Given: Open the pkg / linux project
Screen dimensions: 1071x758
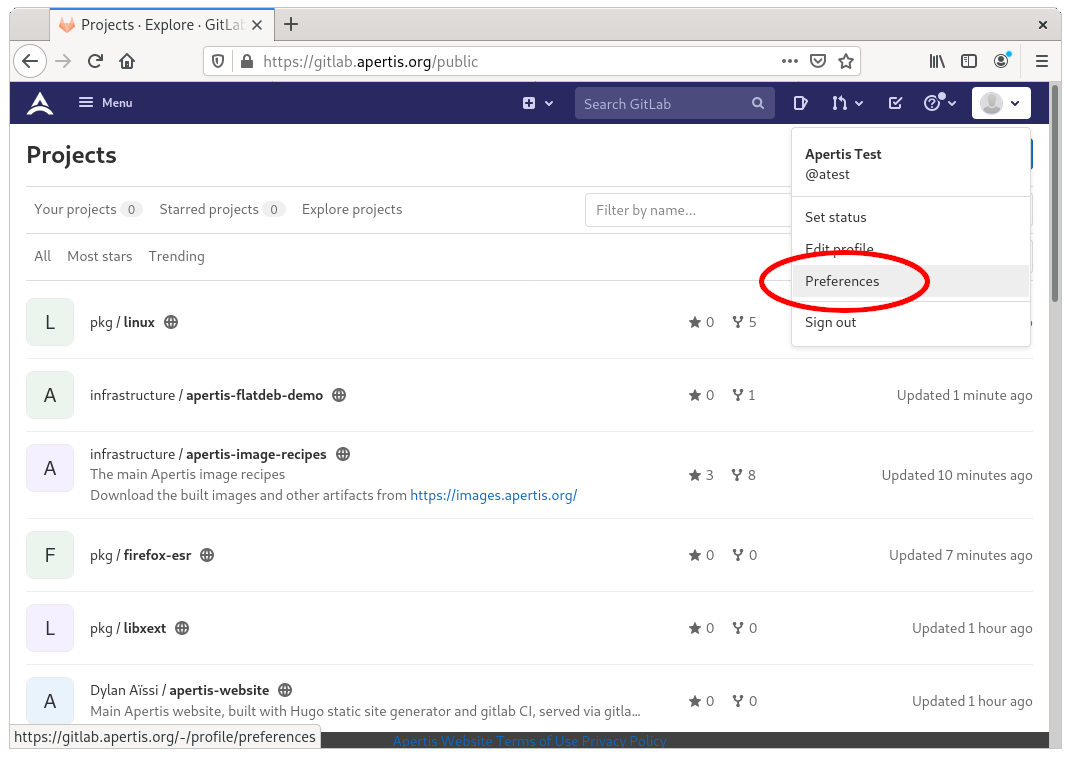Looking at the screenshot, I should [122, 322].
